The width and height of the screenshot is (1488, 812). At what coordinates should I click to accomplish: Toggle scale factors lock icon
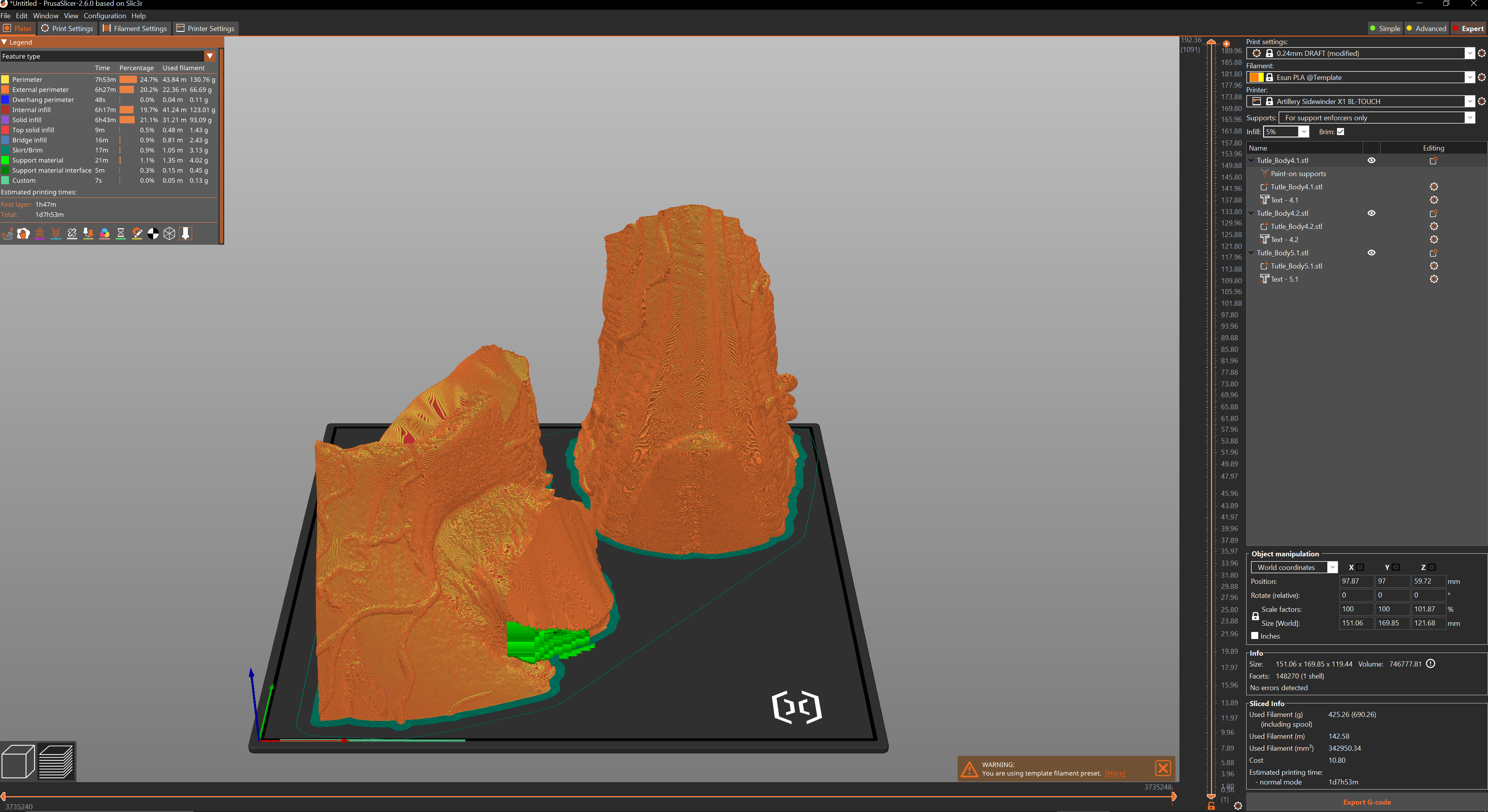point(1255,616)
